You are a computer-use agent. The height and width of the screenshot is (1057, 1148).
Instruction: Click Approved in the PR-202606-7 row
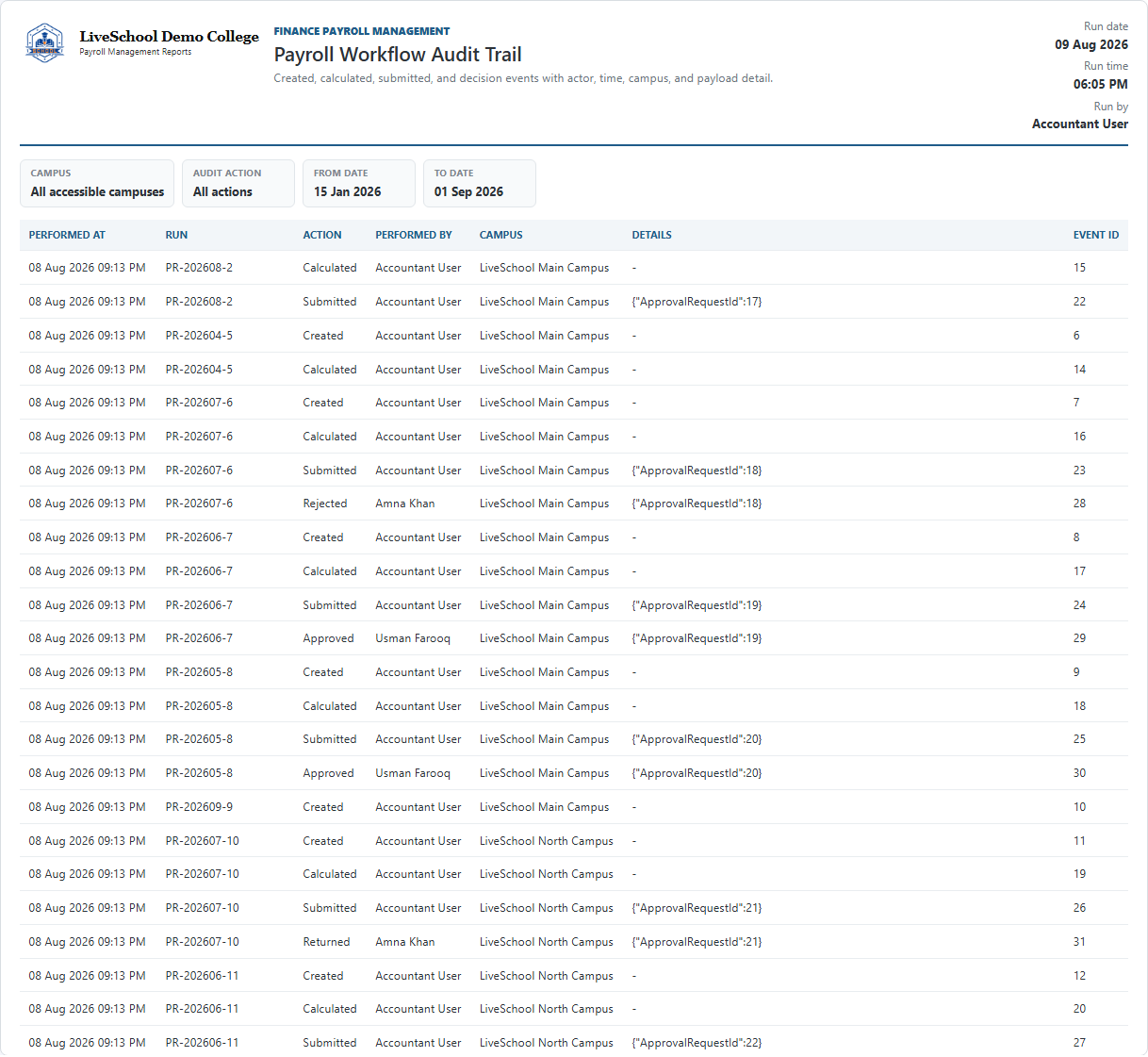[329, 638]
